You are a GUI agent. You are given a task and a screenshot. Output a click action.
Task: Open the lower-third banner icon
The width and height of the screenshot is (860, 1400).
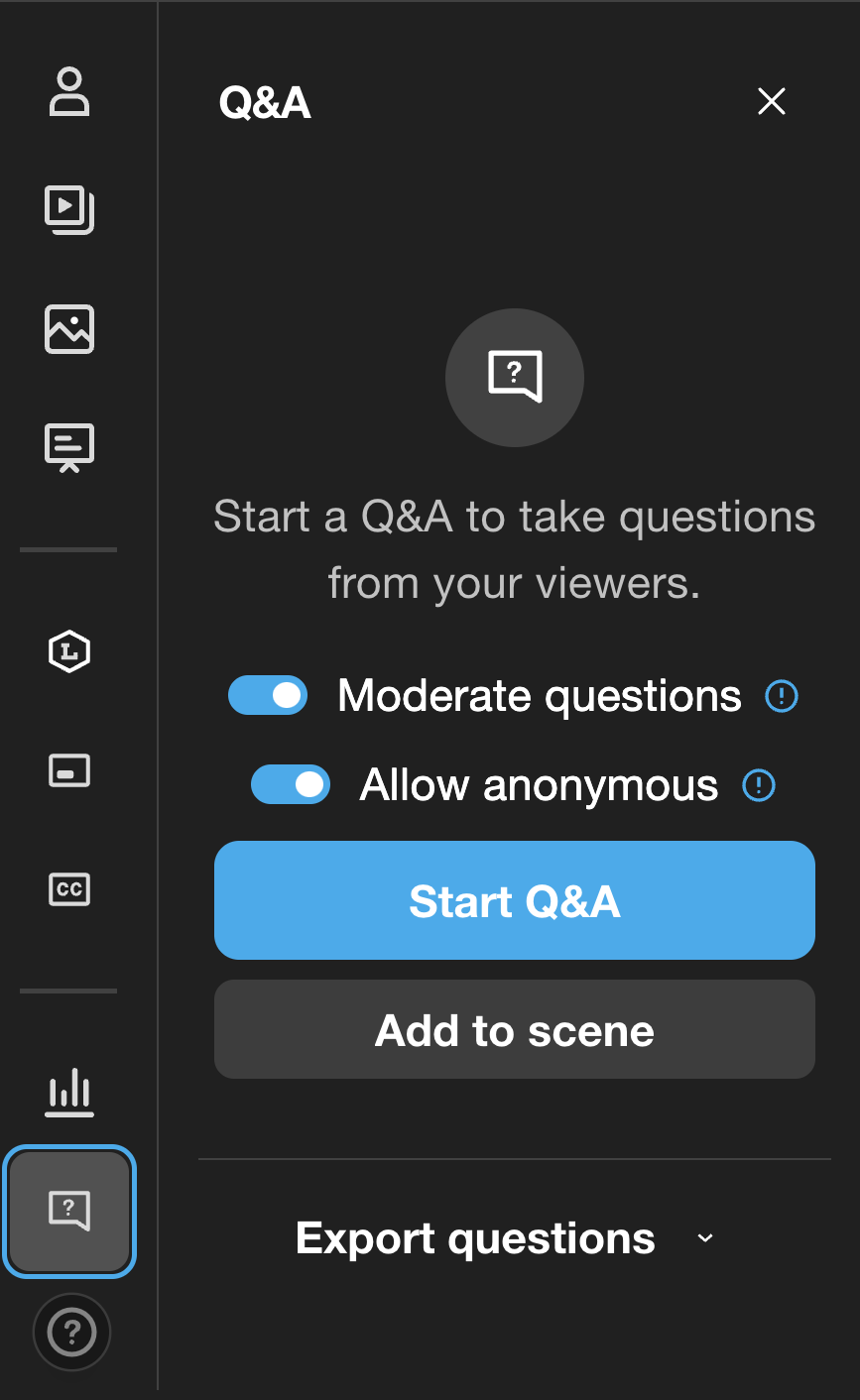pyautogui.click(x=69, y=770)
